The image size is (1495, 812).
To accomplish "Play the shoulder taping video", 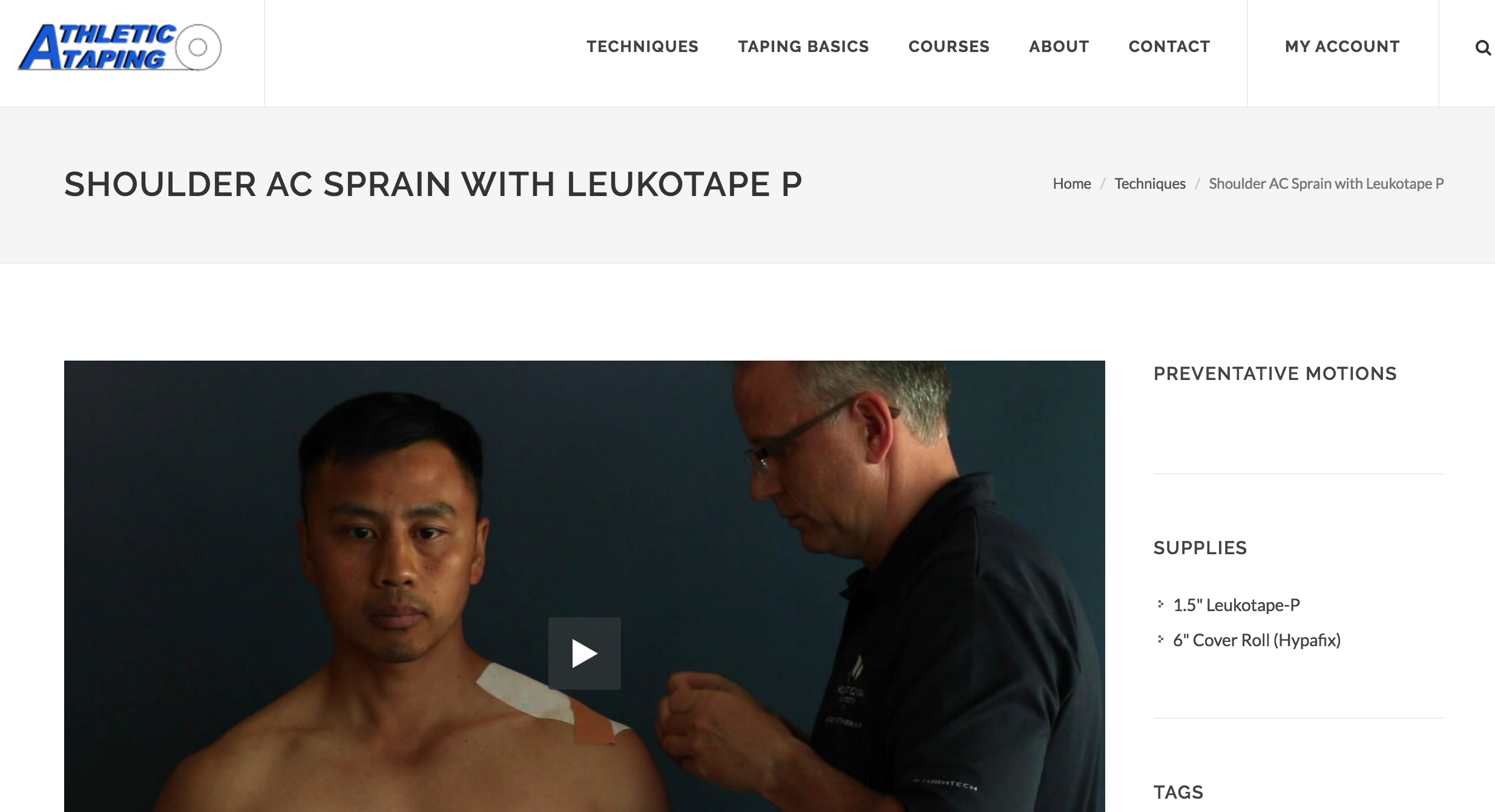I will click(584, 653).
